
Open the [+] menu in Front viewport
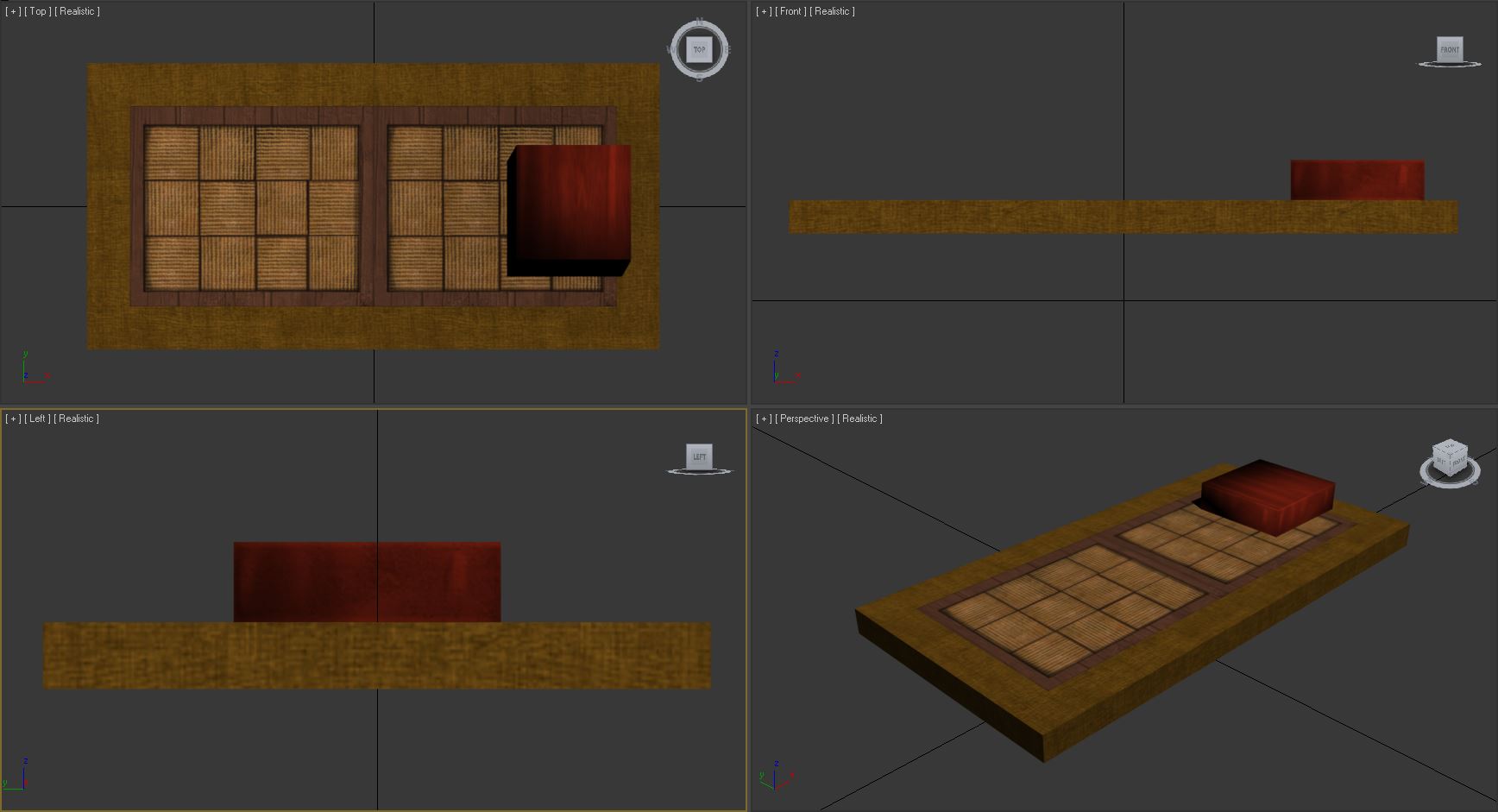tap(764, 11)
